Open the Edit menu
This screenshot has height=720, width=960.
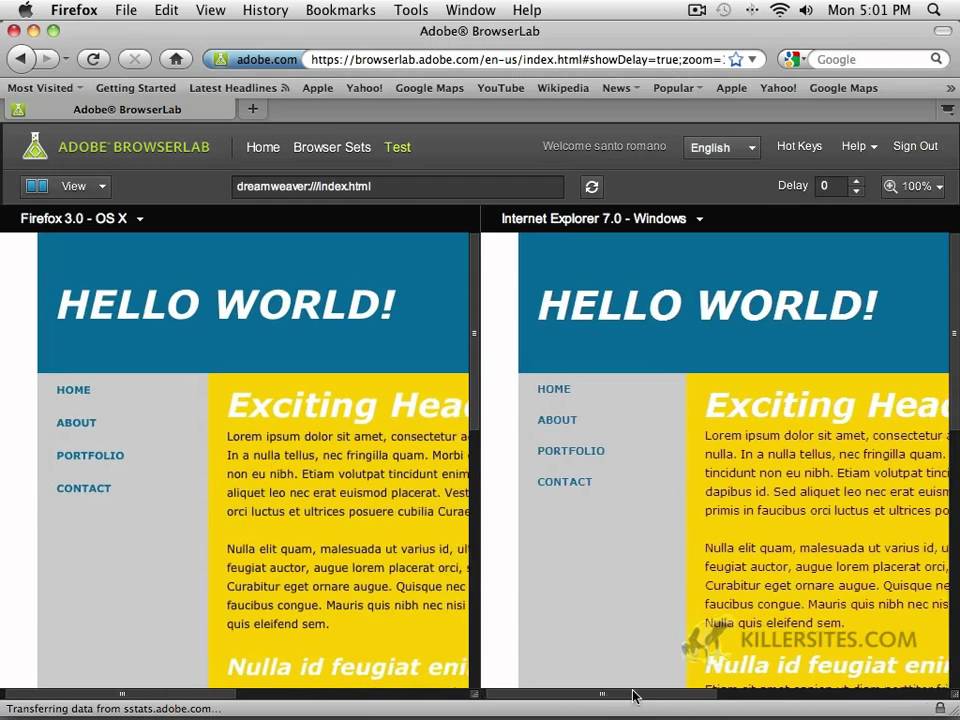point(166,10)
